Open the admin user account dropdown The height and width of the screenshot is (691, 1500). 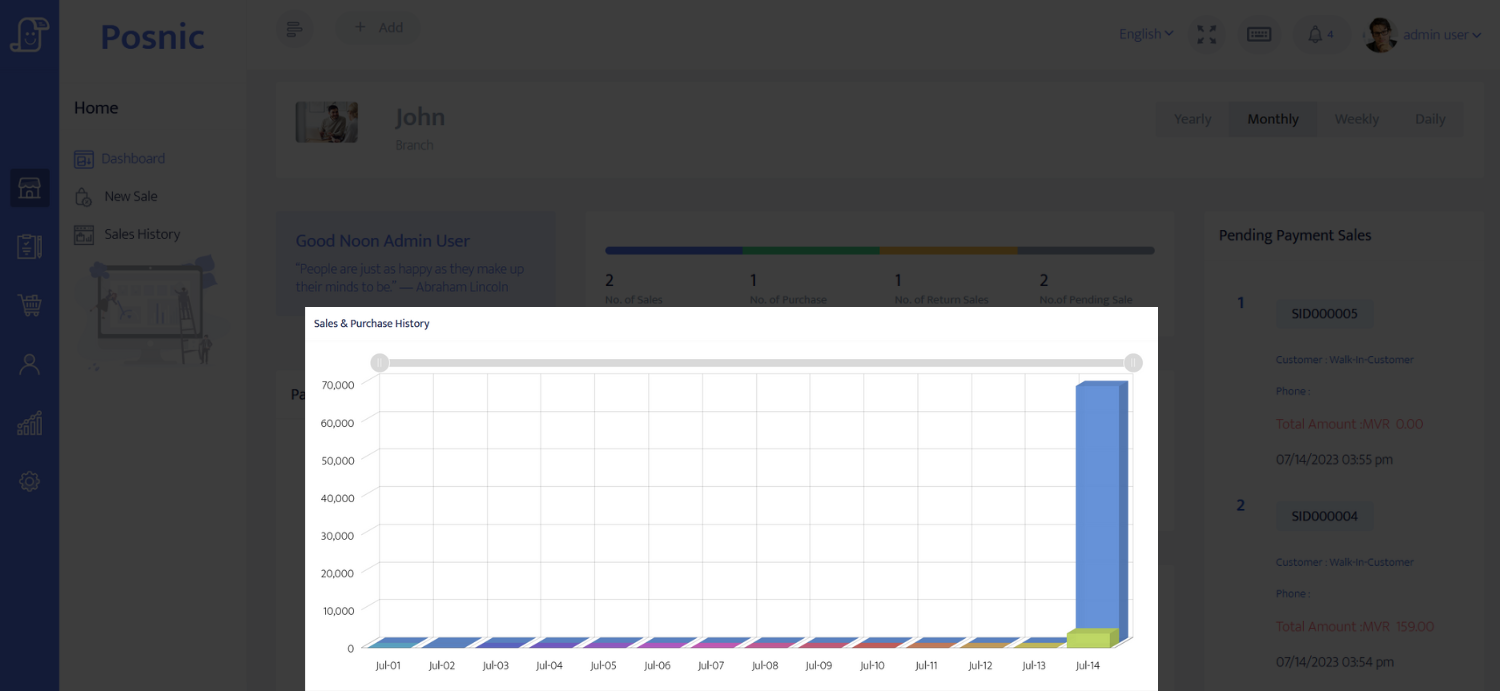[x=1441, y=35]
